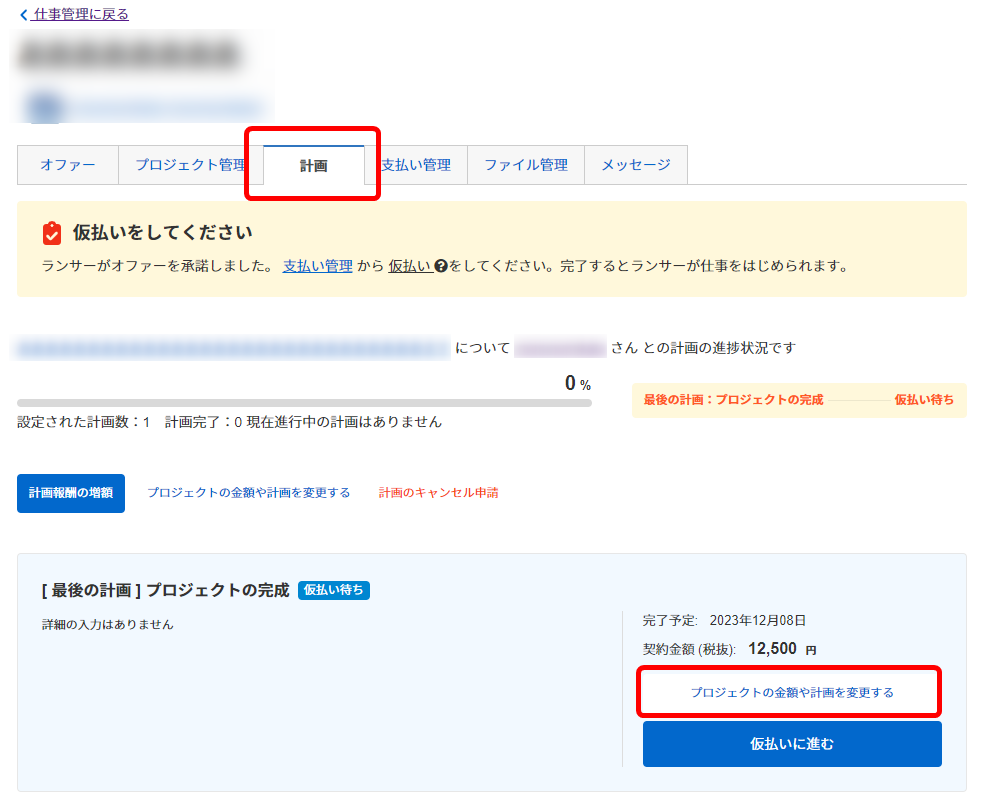Image resolution: width=988 pixels, height=802 pixels.
Task: Click the 最後の計画：プロジェクトの完成 status badge
Action: (x=799, y=400)
